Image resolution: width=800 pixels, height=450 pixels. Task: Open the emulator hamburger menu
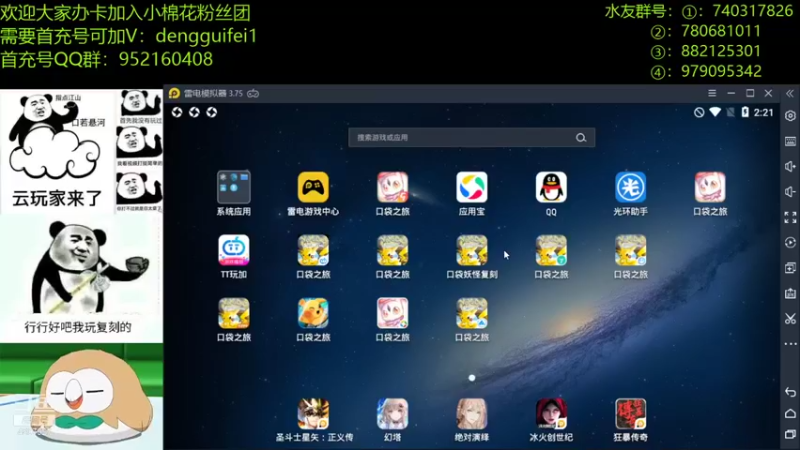click(x=712, y=93)
